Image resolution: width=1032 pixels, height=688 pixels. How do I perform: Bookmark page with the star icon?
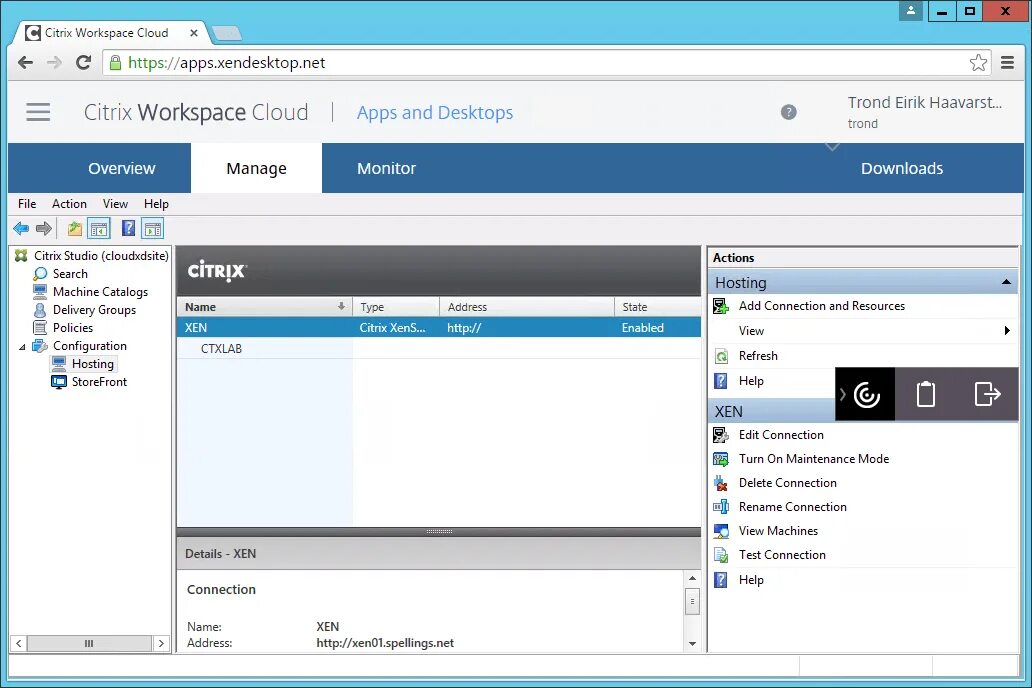(978, 63)
